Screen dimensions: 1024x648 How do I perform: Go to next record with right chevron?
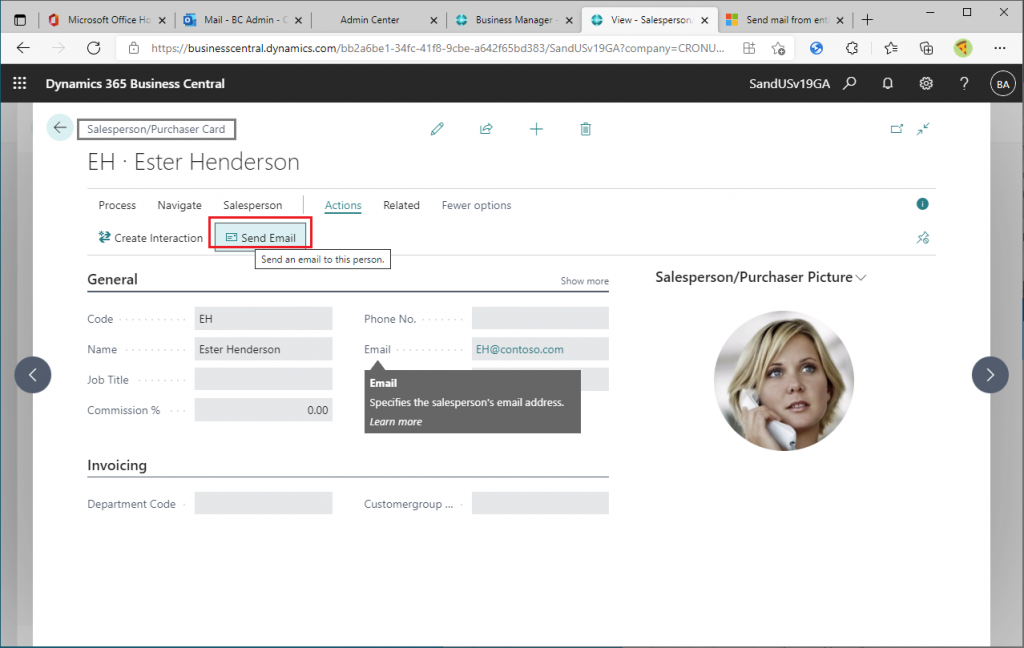(x=990, y=374)
